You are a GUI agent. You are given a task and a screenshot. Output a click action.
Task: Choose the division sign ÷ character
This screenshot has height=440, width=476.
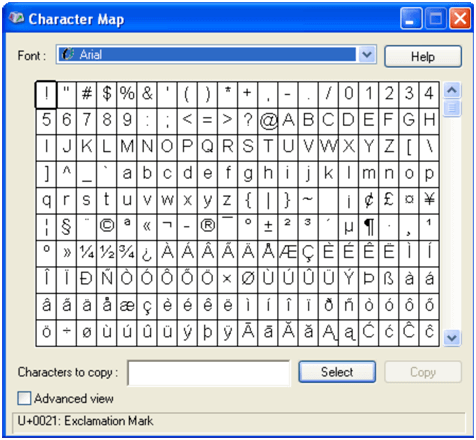pos(67,332)
